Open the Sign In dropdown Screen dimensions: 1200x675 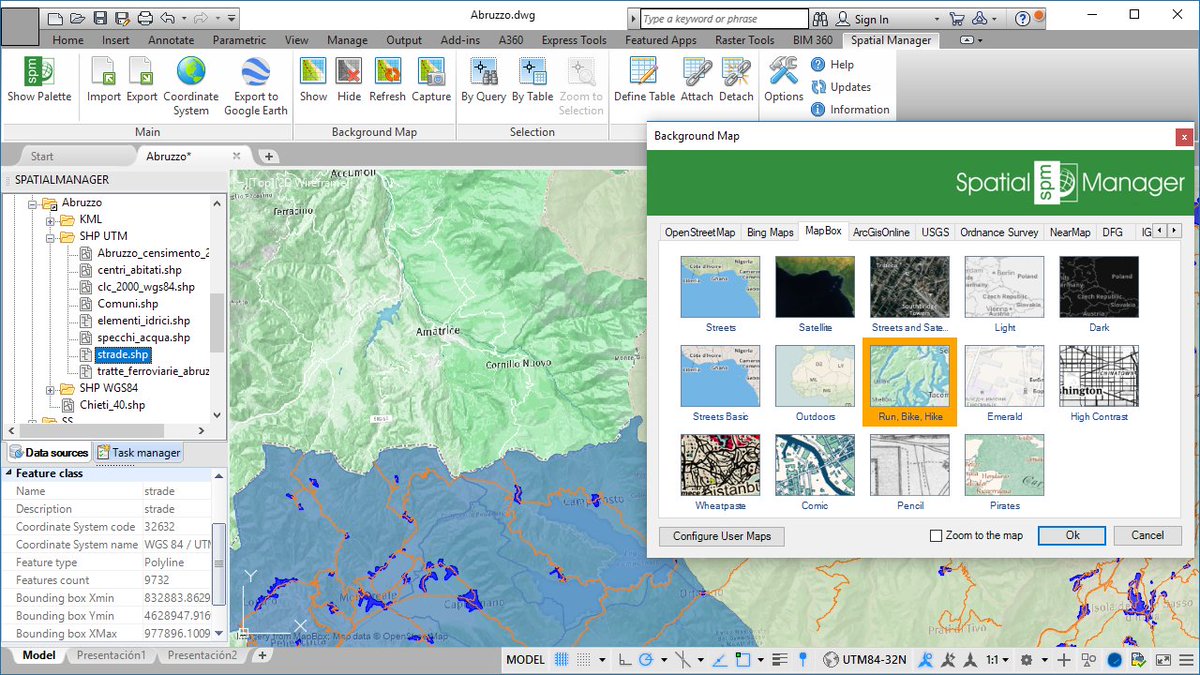click(936, 19)
